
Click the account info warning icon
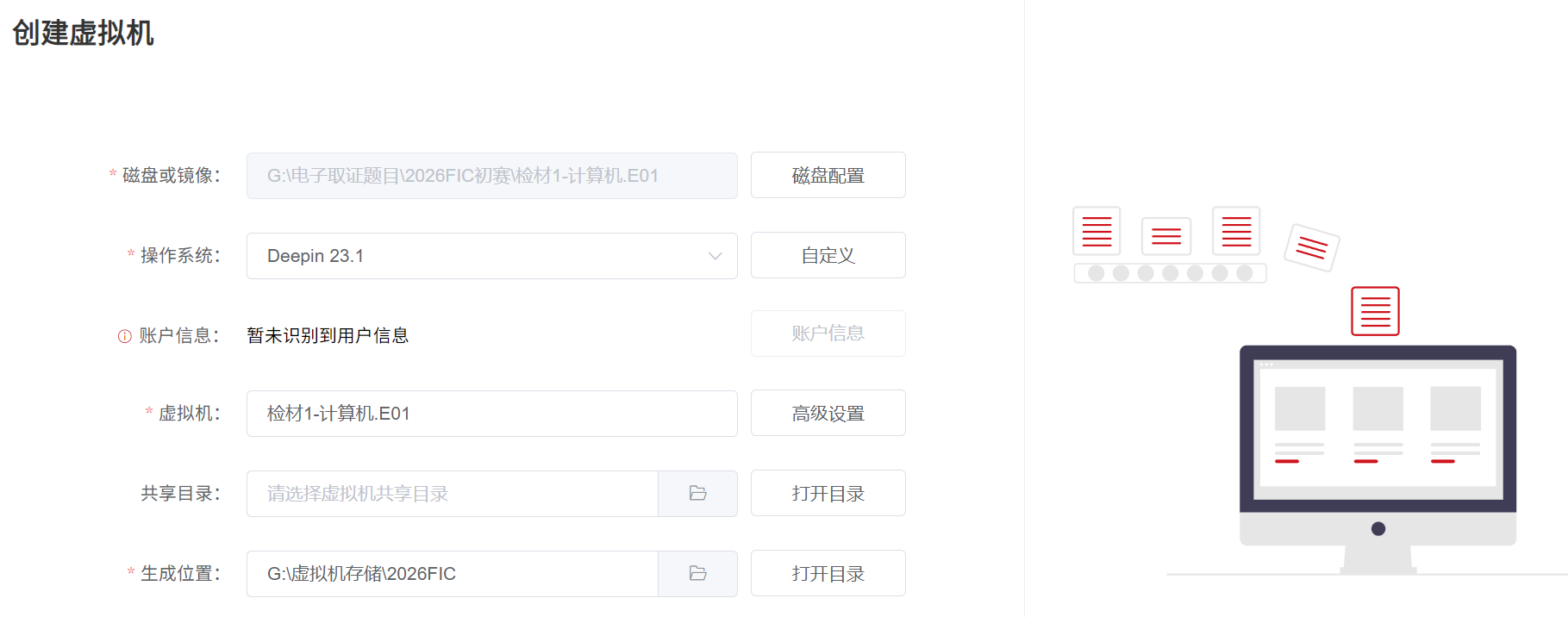(x=125, y=336)
